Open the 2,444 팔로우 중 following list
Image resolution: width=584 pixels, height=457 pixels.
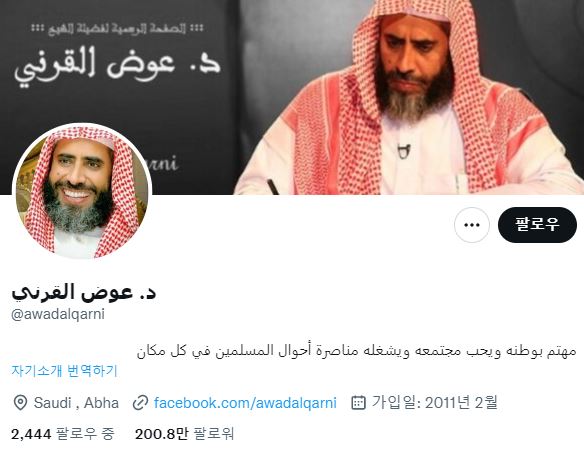(63, 434)
